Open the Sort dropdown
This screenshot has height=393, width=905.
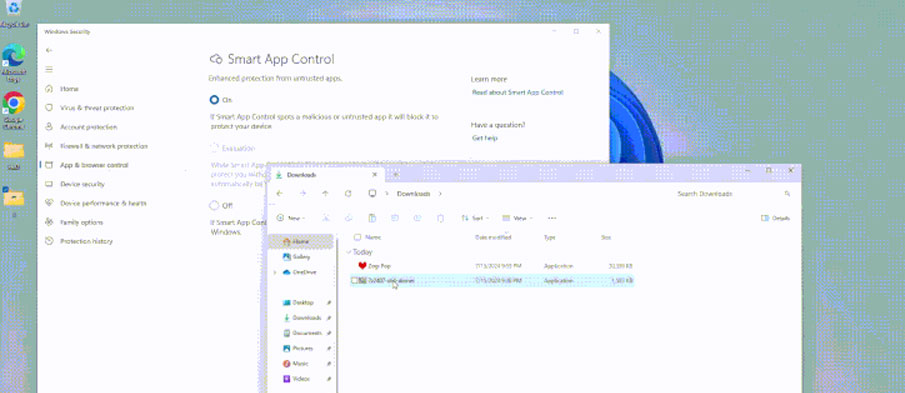click(x=476, y=218)
